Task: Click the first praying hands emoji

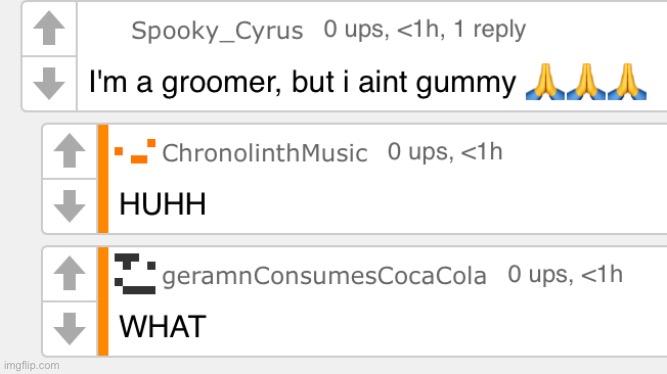Action: (x=545, y=82)
